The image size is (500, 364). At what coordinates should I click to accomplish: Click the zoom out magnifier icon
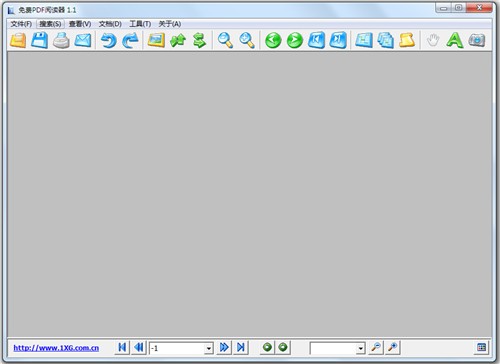pyautogui.click(x=225, y=40)
